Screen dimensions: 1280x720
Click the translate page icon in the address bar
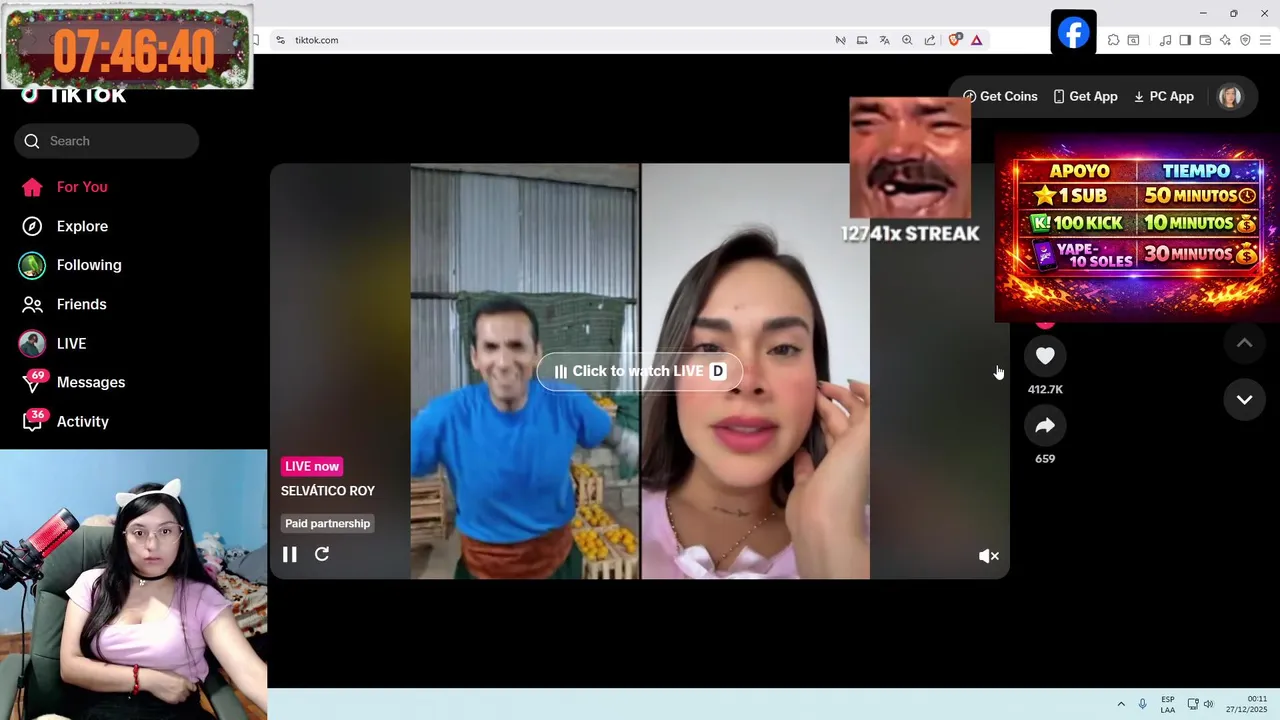[884, 40]
